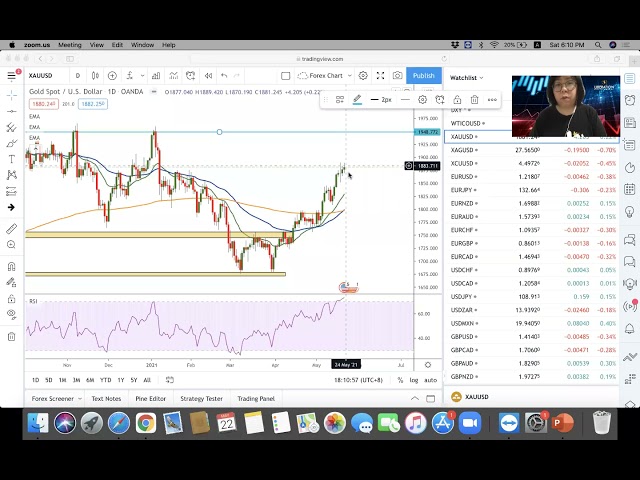Change line color with pencil color swatch

point(357,100)
